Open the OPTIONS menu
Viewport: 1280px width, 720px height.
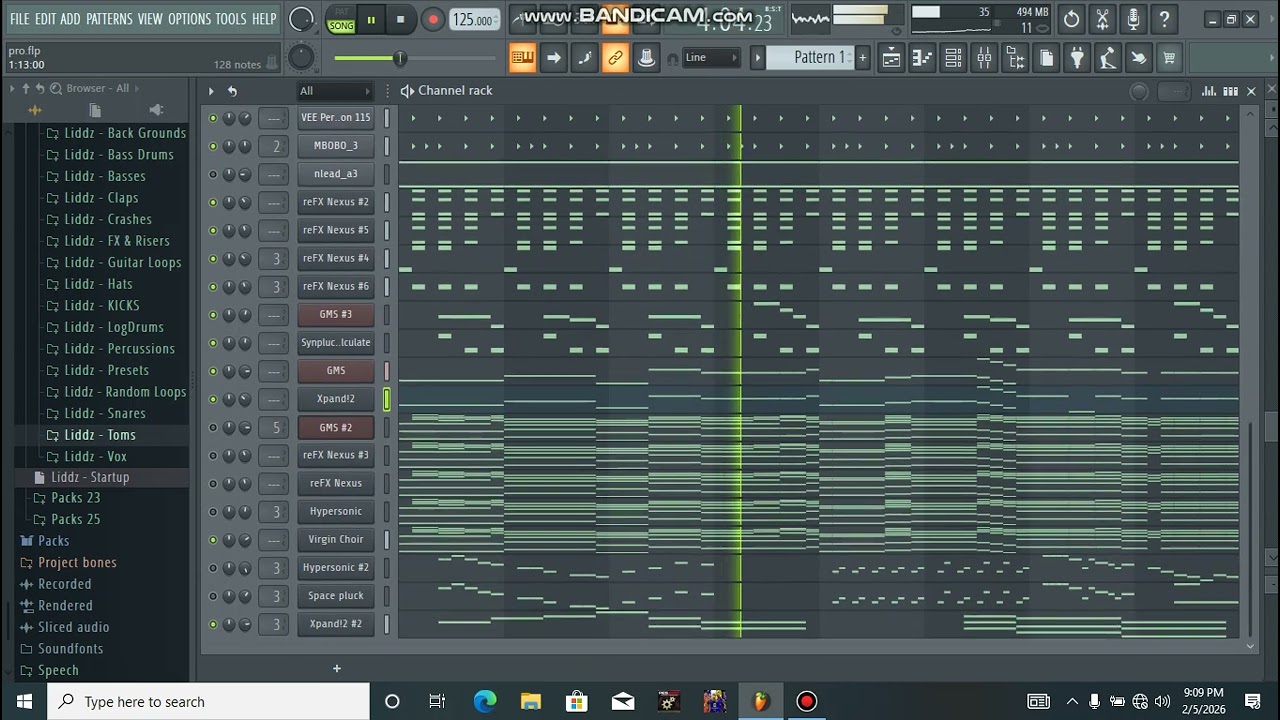pyautogui.click(x=189, y=19)
